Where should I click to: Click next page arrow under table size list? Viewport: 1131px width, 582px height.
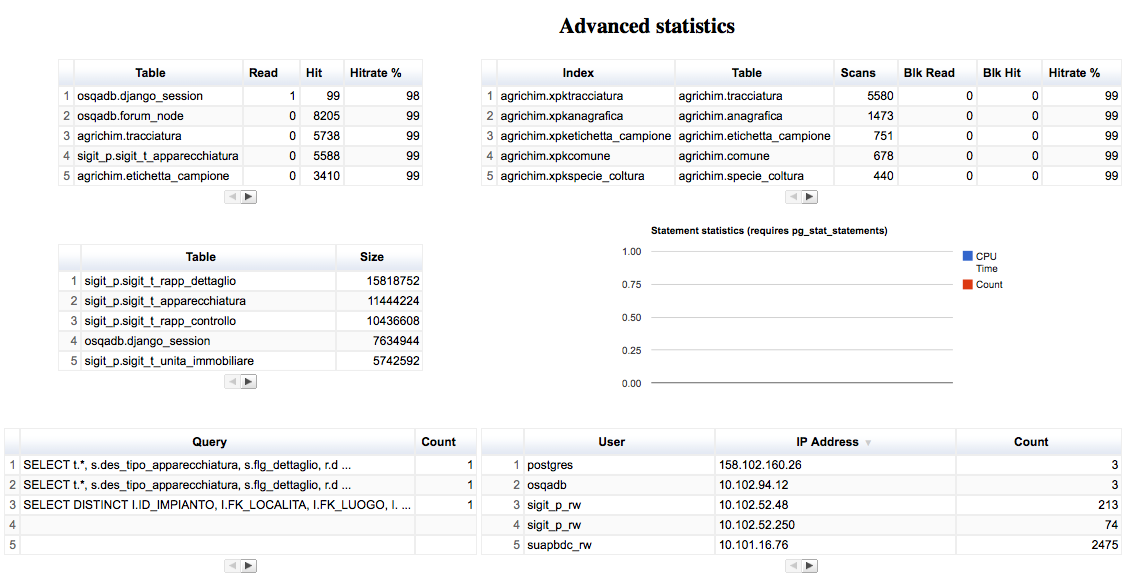tap(247, 381)
